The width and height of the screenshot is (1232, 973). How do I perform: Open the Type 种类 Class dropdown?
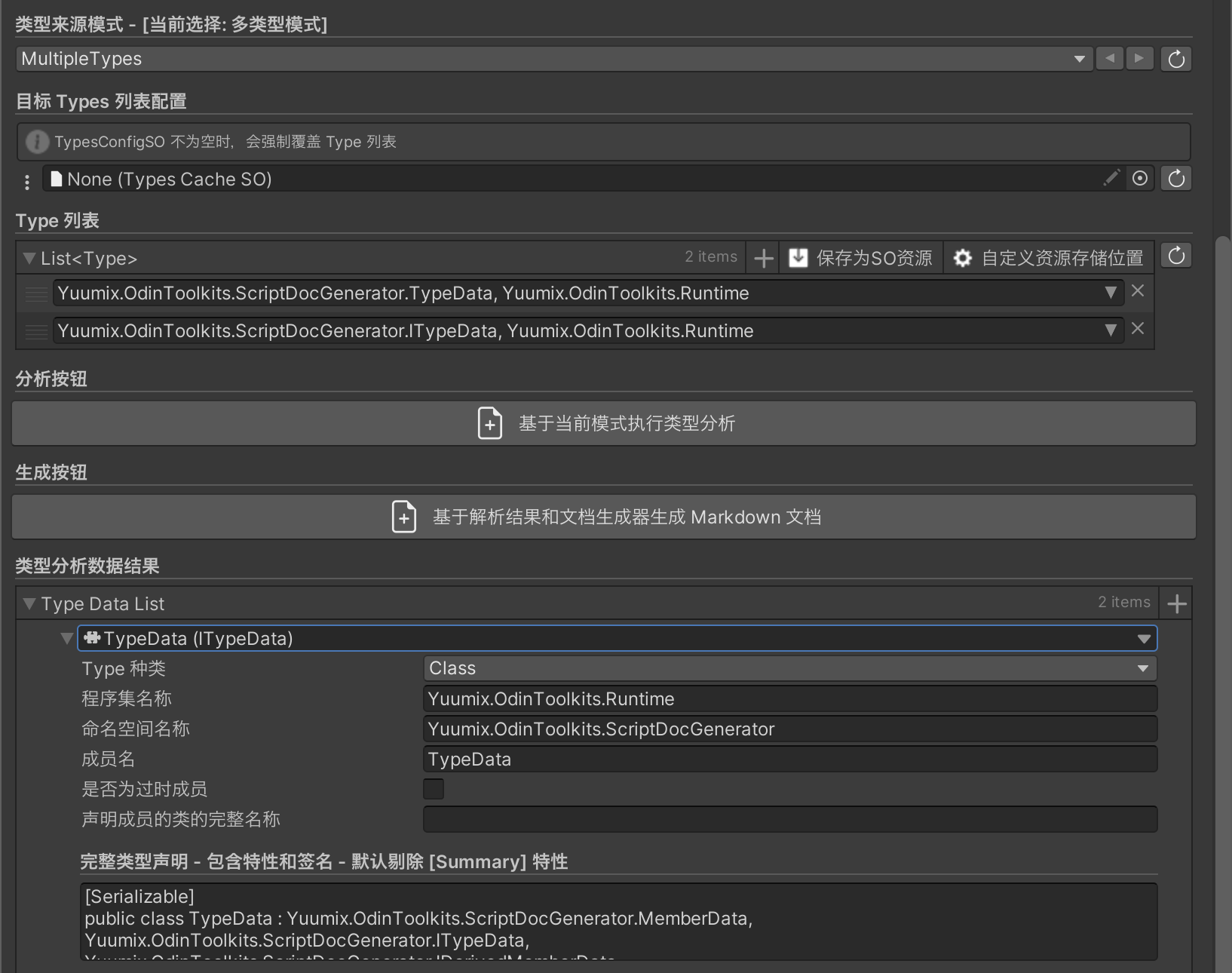(x=789, y=668)
